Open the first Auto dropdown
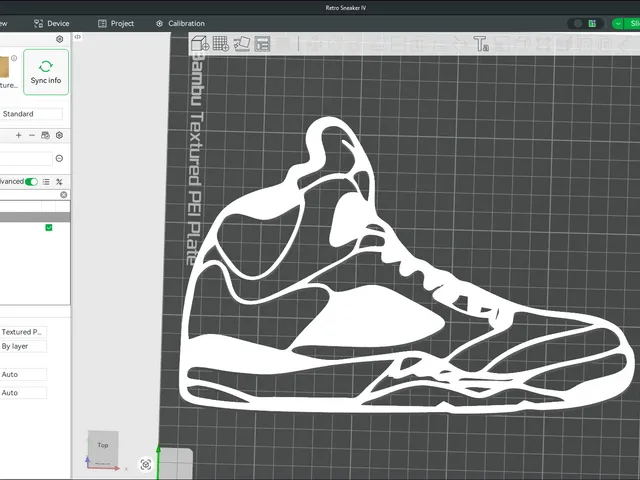Screen dimensions: 640x480 click(23, 374)
